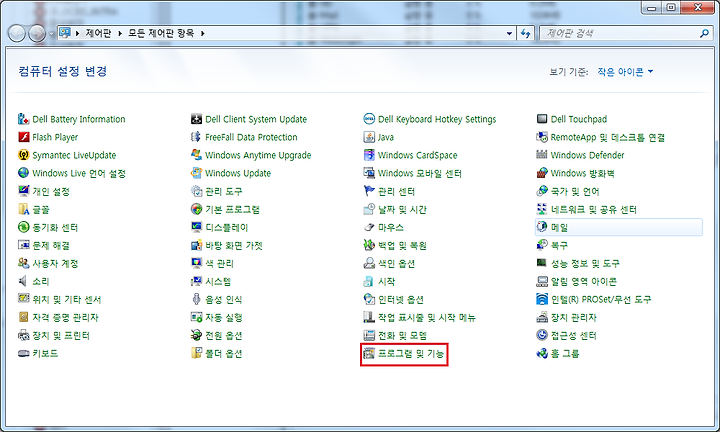Open the 홈 그룹 icon
The image size is (720, 432).
click(x=542, y=353)
